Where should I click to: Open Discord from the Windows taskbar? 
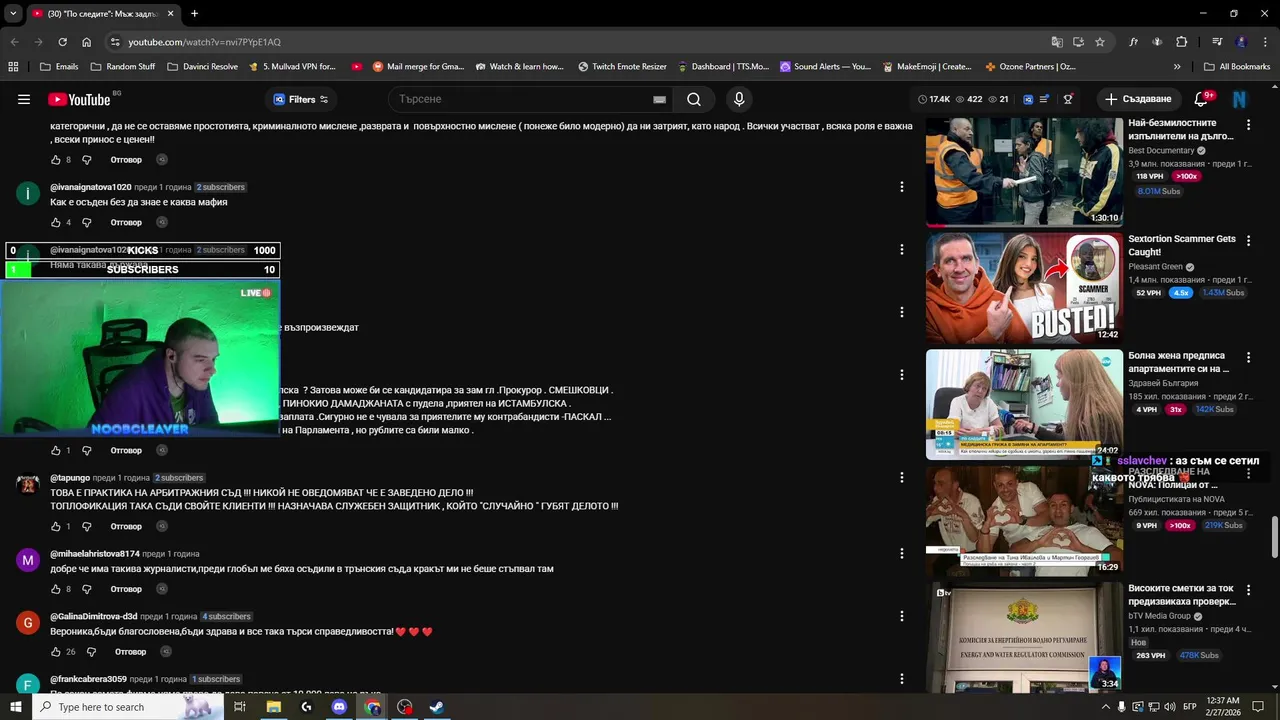tap(339, 707)
